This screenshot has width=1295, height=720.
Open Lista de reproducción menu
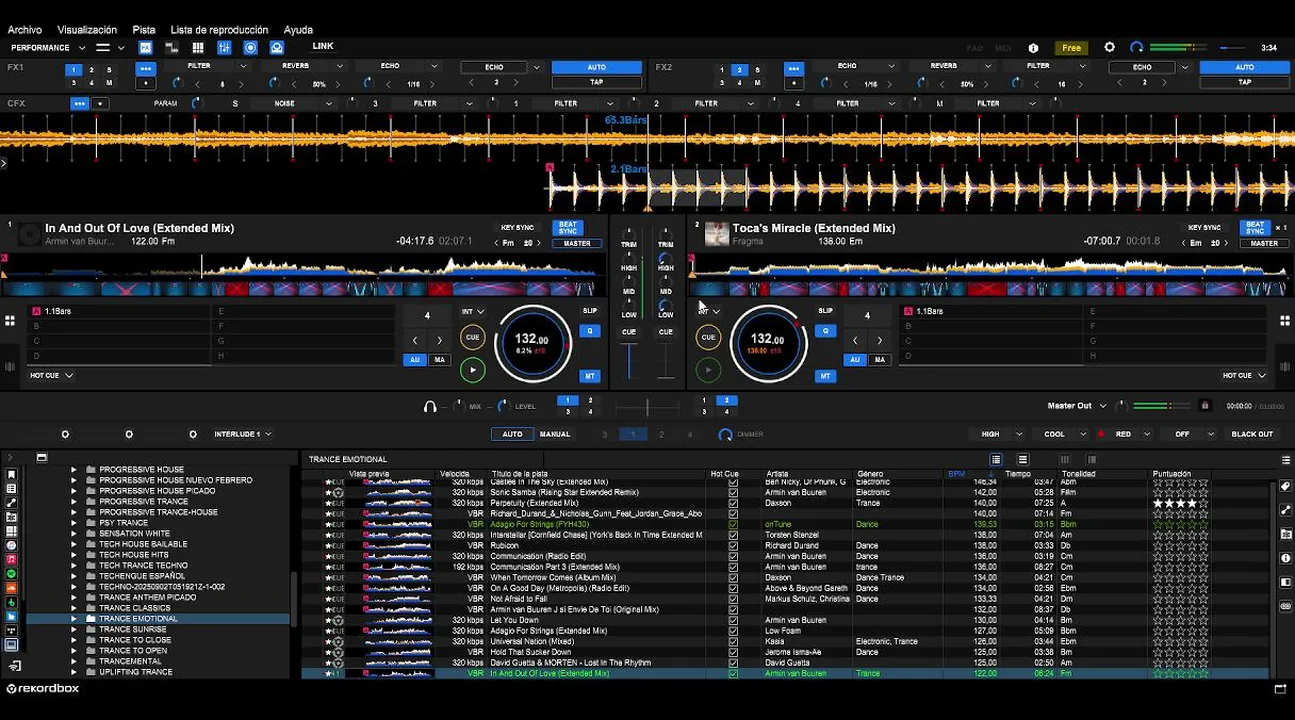(219, 30)
